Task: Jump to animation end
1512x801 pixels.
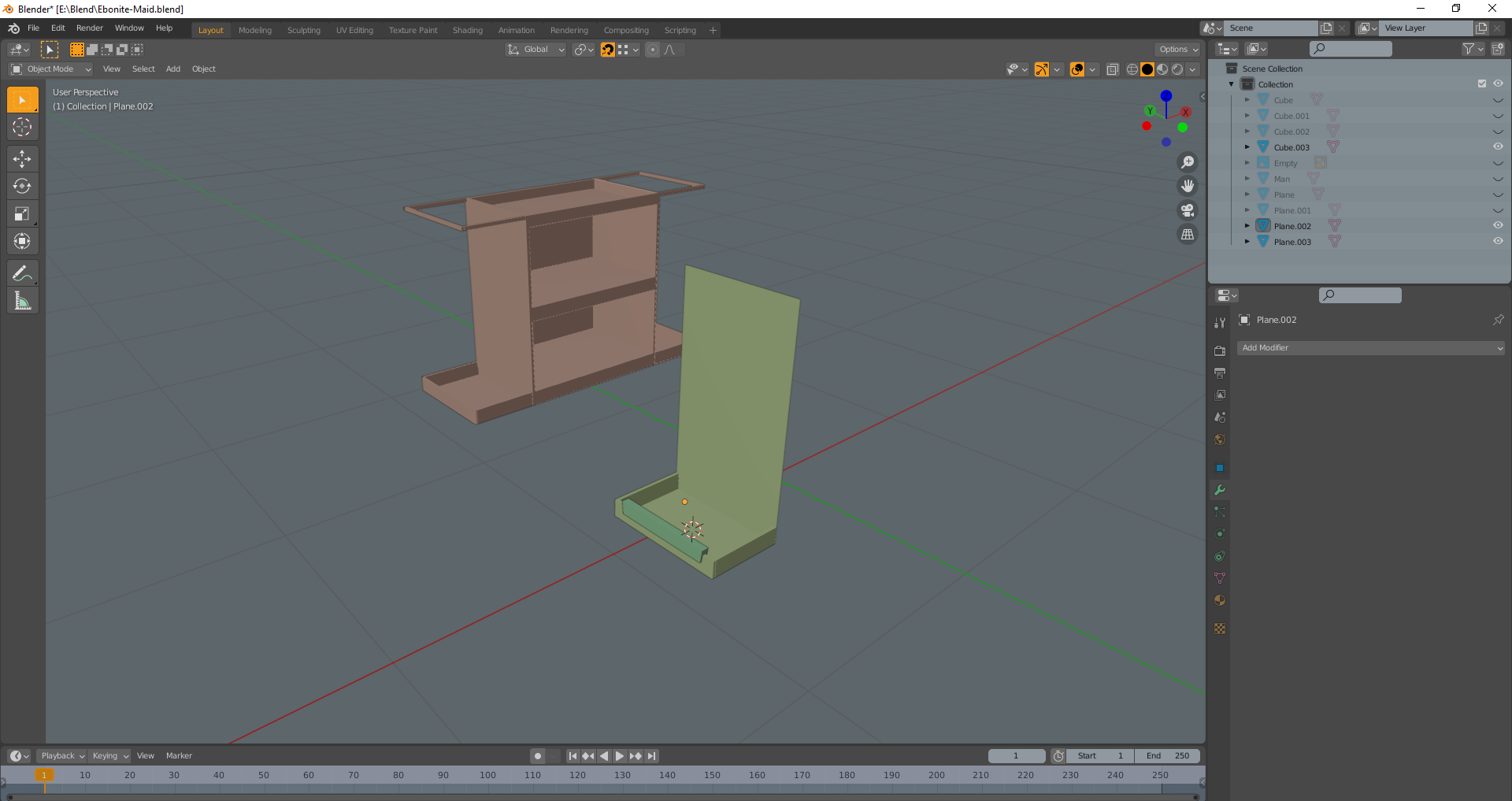Action: (651, 756)
